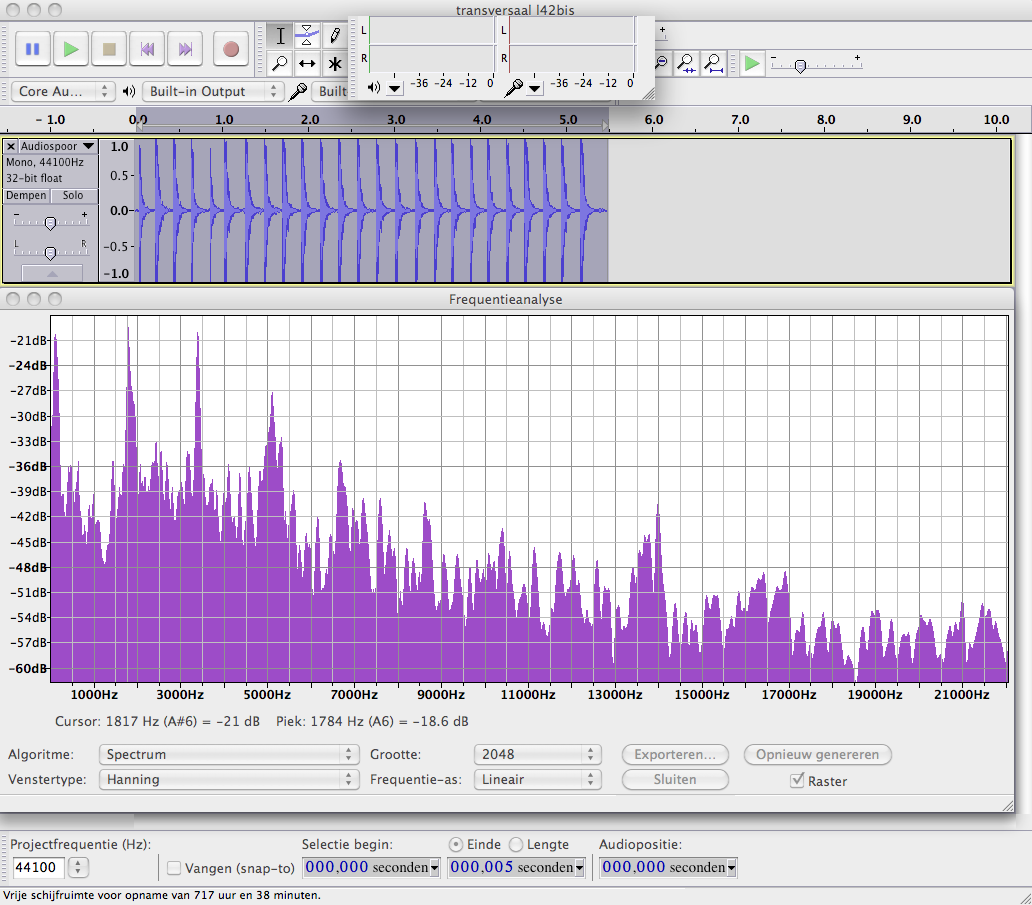This screenshot has height=905, width=1032.
Task: Click the red Record button
Action: pyautogui.click(x=230, y=48)
